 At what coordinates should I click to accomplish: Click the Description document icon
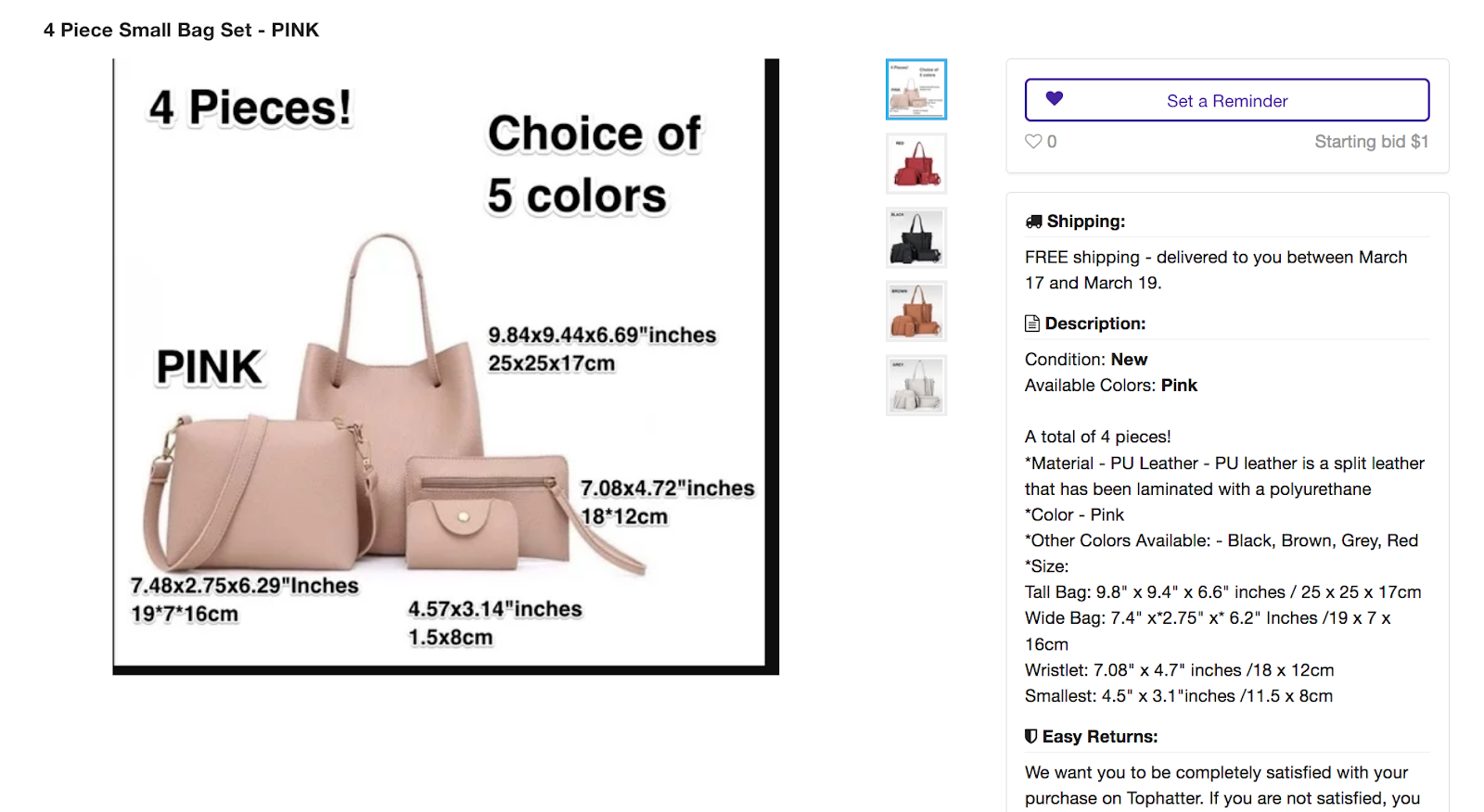point(1032,324)
